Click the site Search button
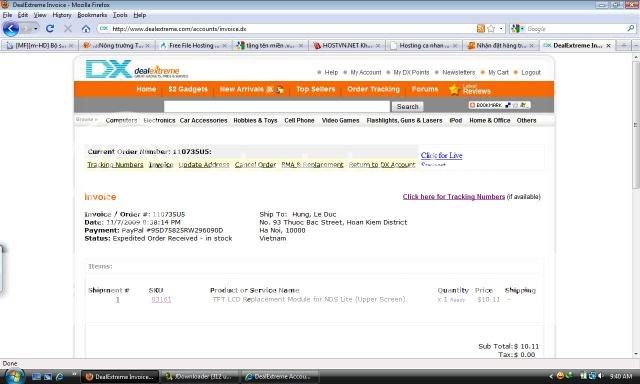 pos(407,107)
